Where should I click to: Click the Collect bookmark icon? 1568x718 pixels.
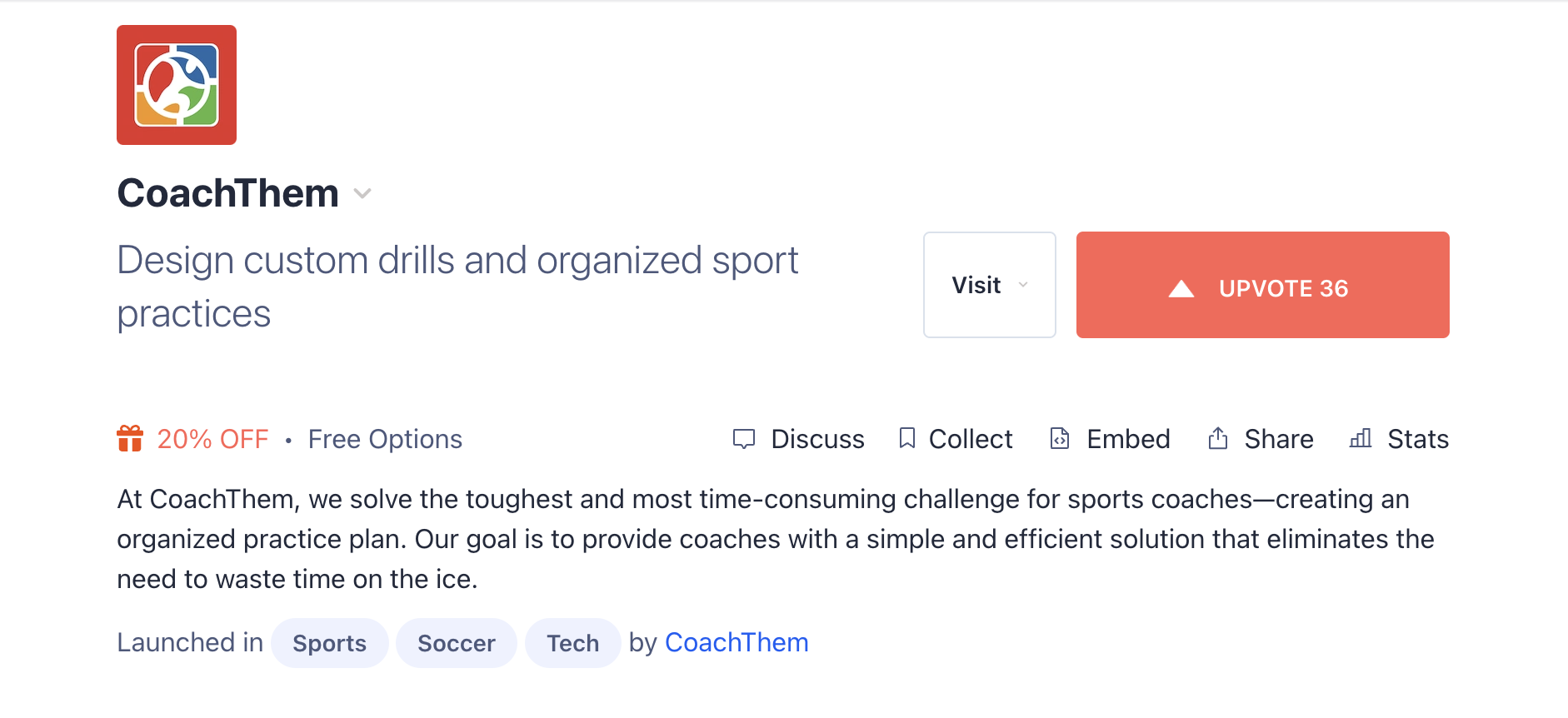pyautogui.click(x=907, y=439)
